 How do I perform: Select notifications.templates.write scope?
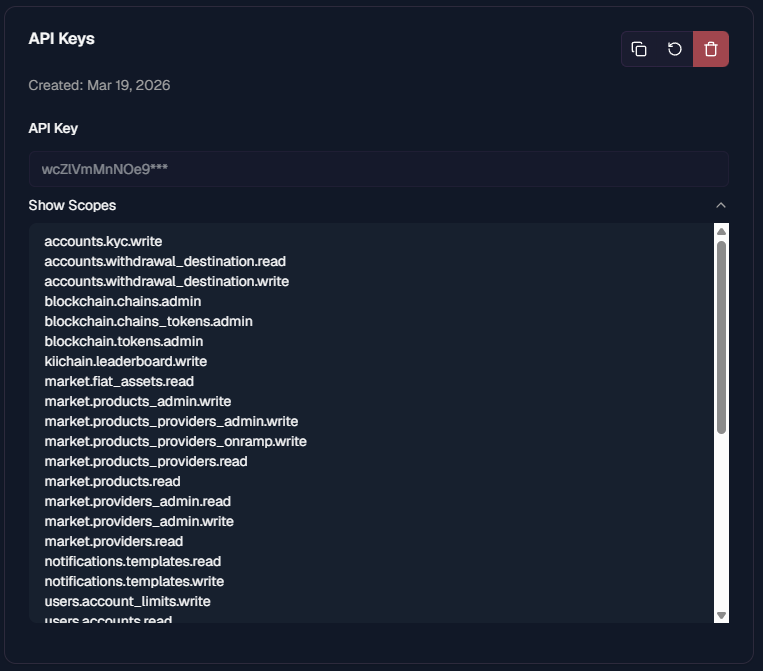click(134, 581)
